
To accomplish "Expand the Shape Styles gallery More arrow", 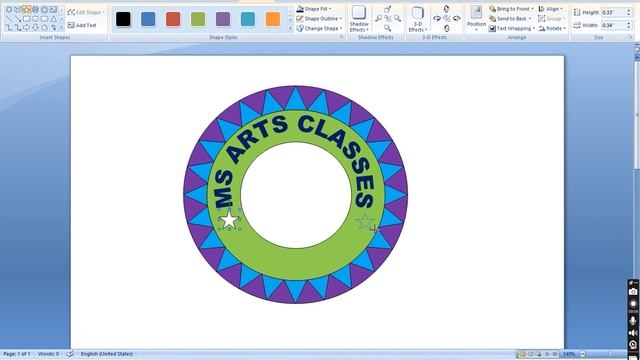I will tap(290, 29).
